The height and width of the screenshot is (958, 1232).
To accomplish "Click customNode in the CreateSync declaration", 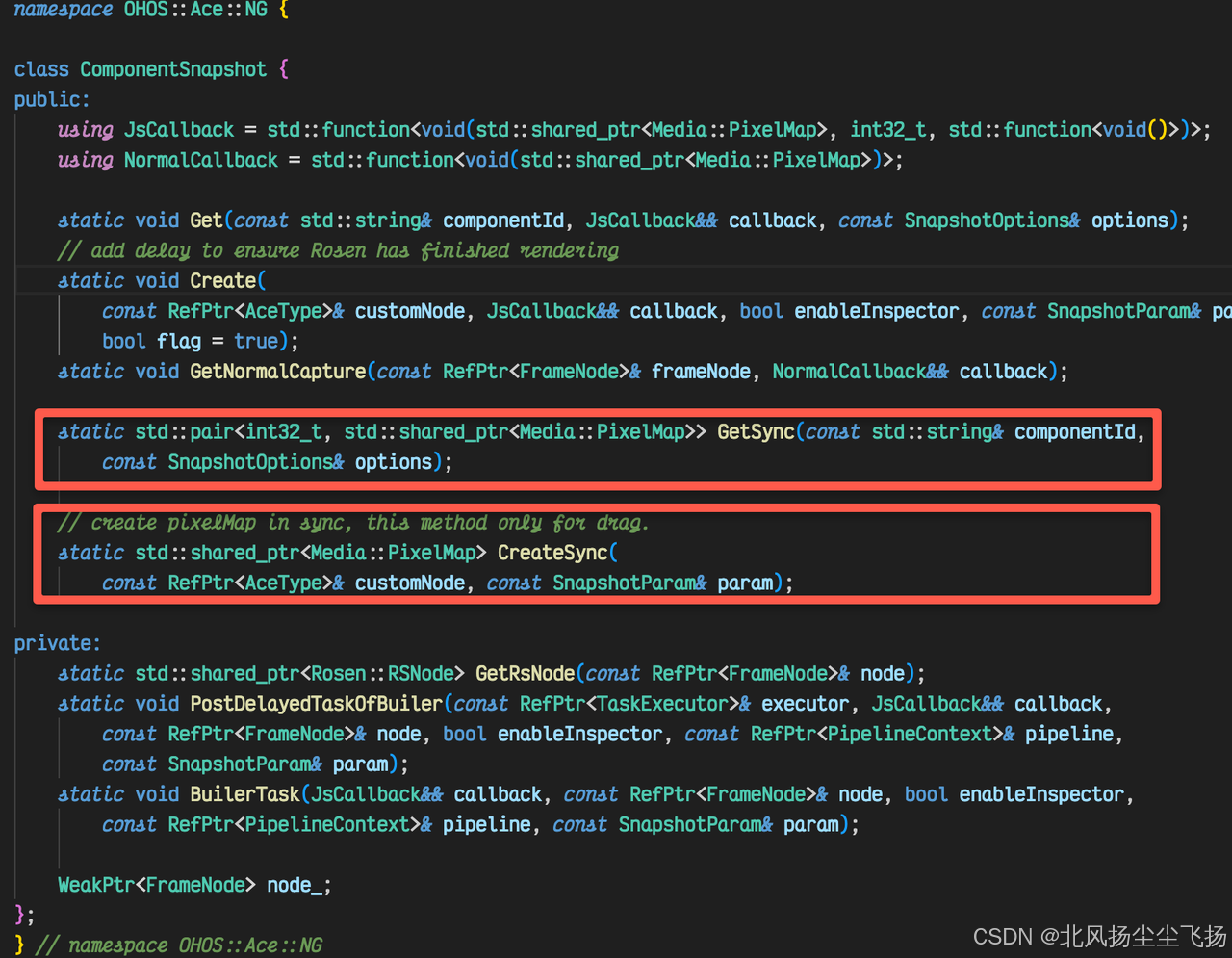I will 409,583.
